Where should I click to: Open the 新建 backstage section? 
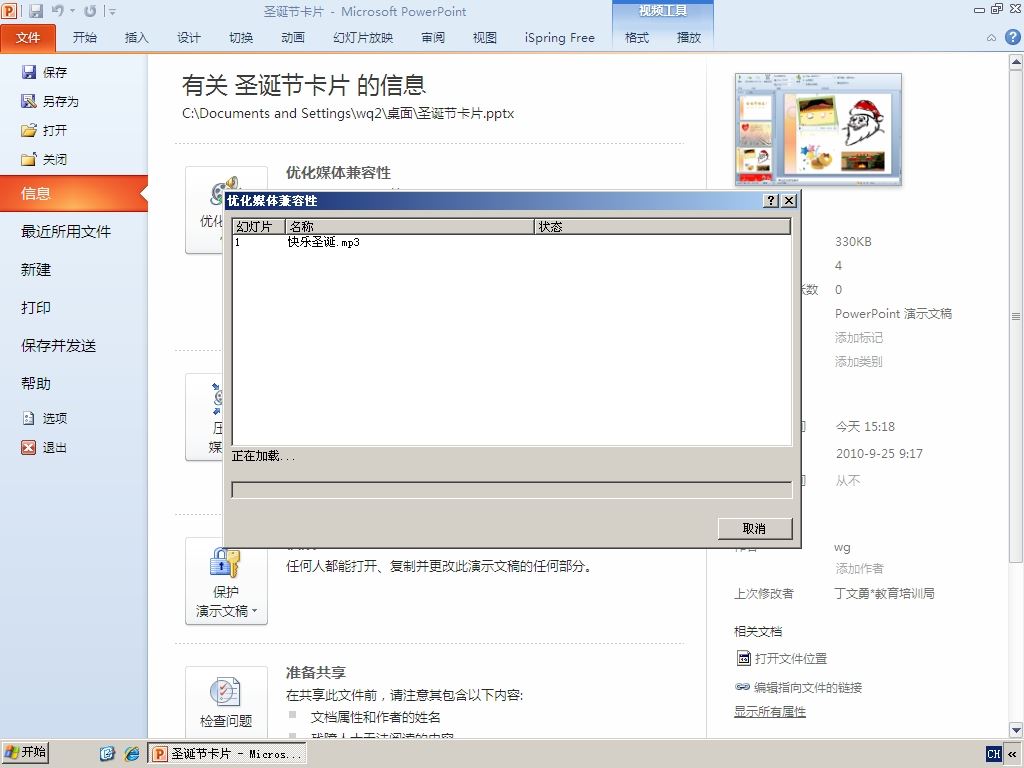coord(36,269)
